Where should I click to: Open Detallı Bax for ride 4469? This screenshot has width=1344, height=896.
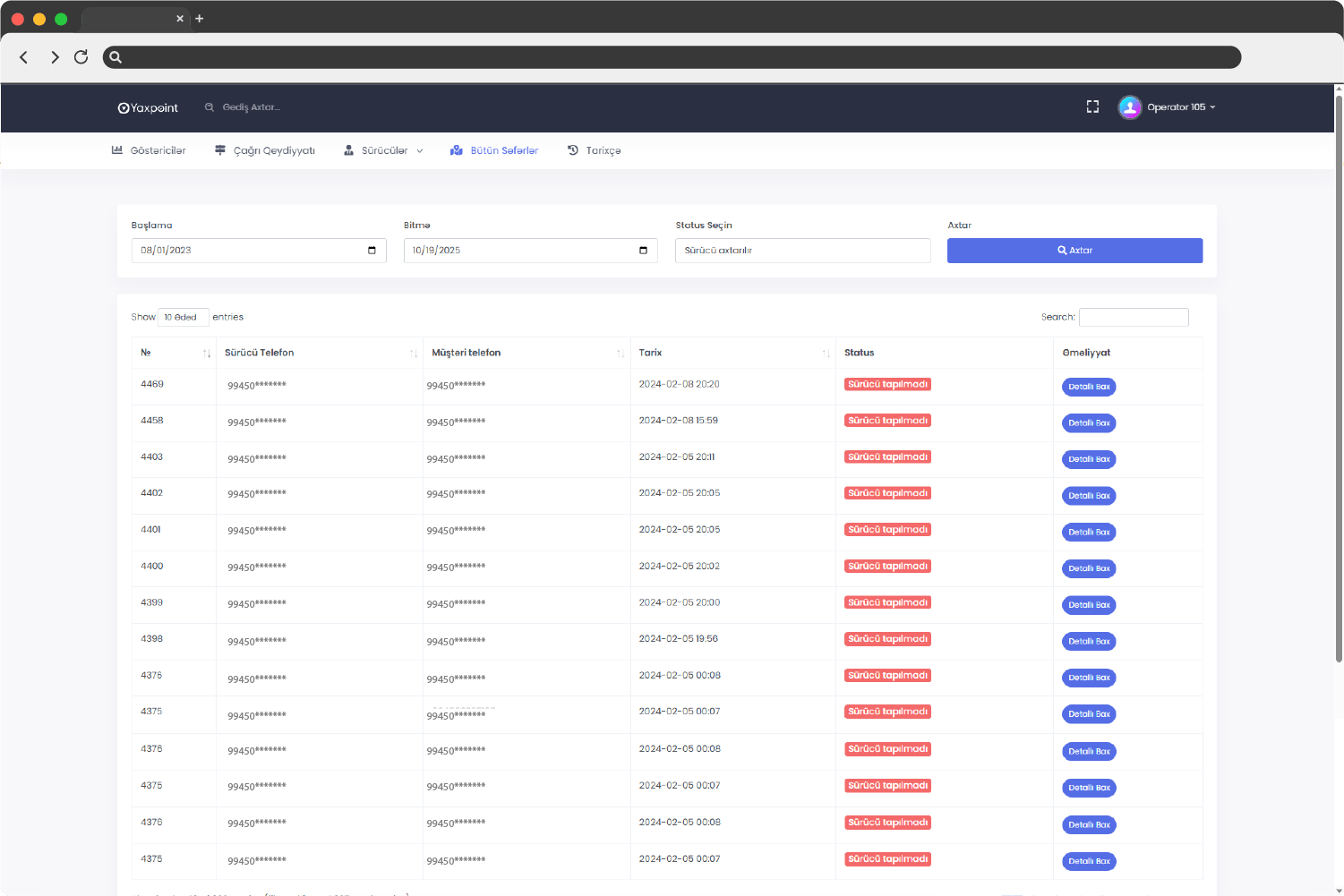pyautogui.click(x=1089, y=386)
